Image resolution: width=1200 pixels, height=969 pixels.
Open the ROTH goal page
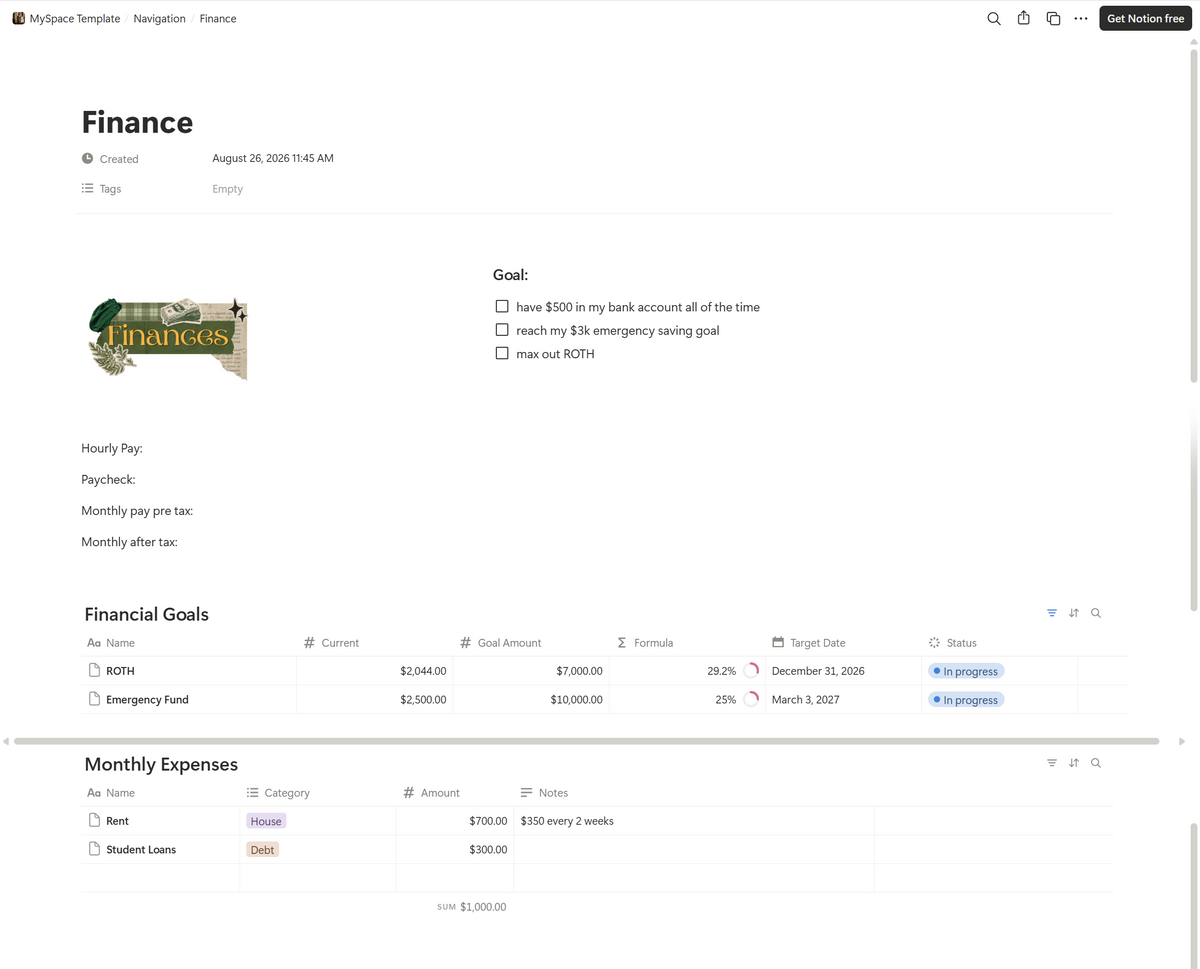(x=120, y=671)
